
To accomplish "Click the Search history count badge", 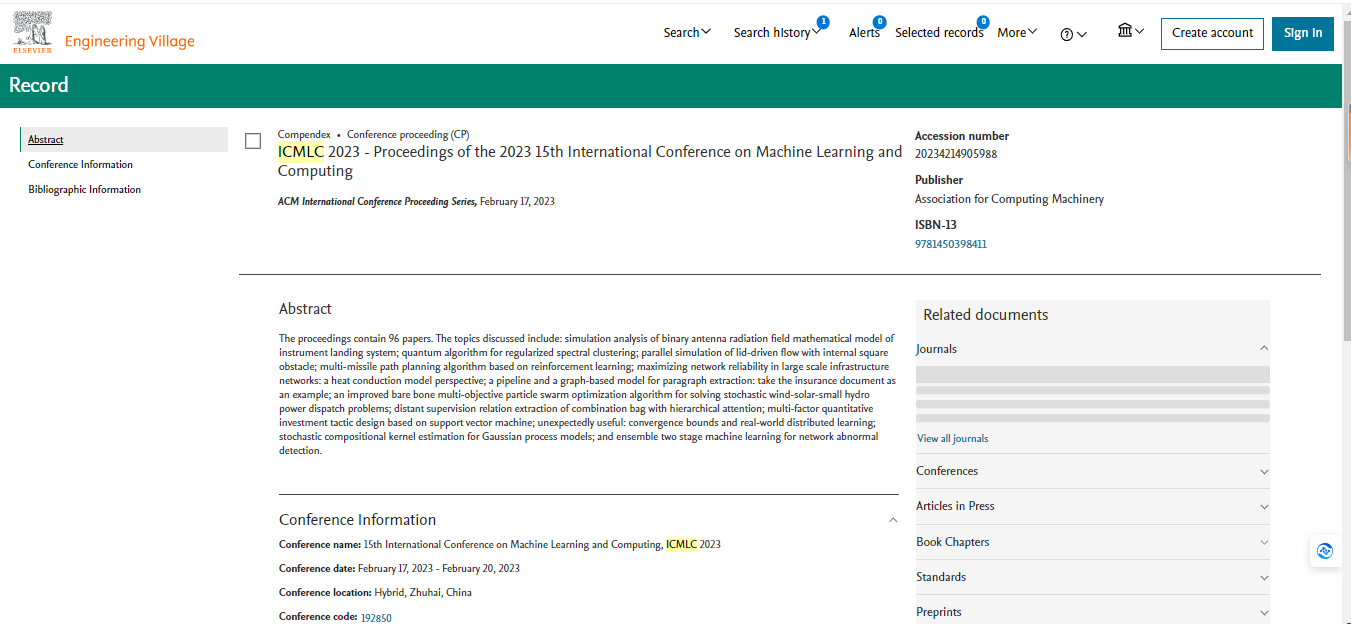I will [823, 22].
